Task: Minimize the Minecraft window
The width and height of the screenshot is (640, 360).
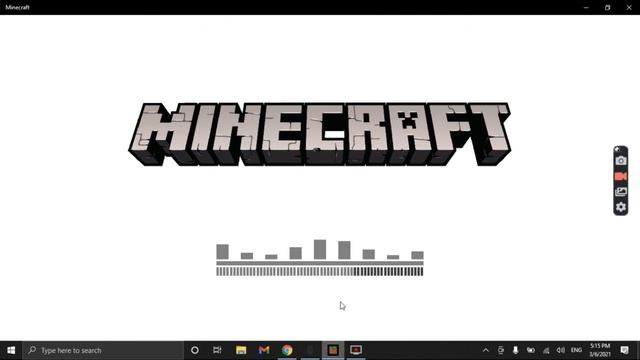Action: click(x=586, y=7)
